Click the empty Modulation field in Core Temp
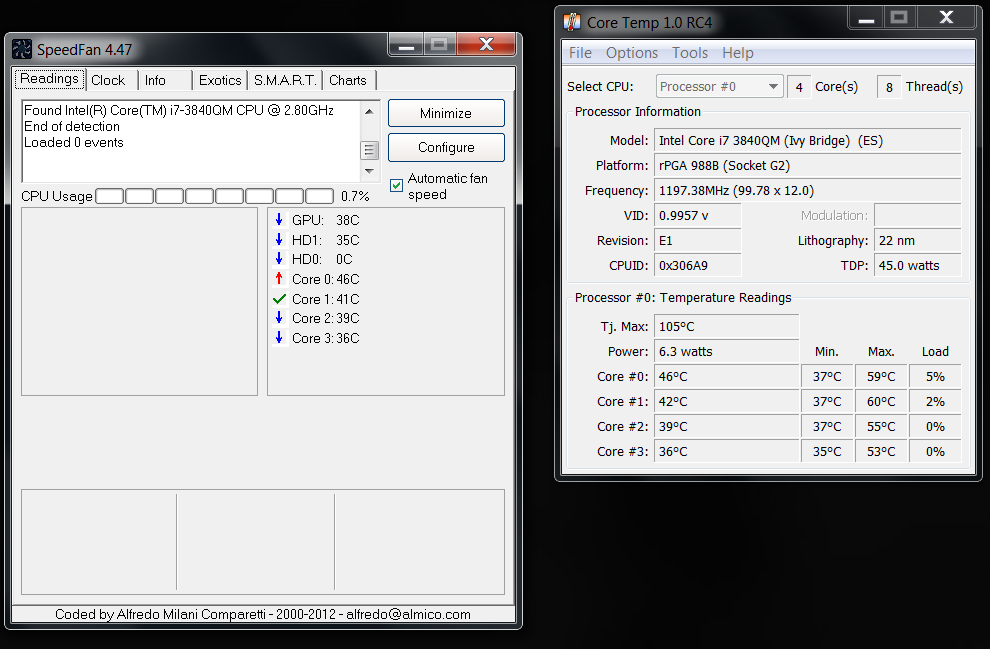Screen dimensions: 990x649 coord(918,215)
